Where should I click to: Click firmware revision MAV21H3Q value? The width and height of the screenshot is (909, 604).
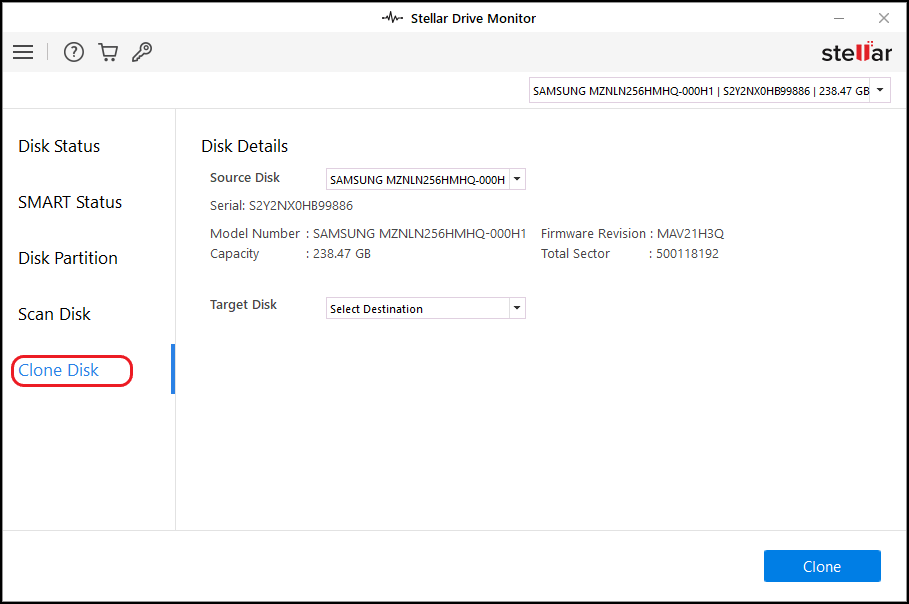pos(690,234)
